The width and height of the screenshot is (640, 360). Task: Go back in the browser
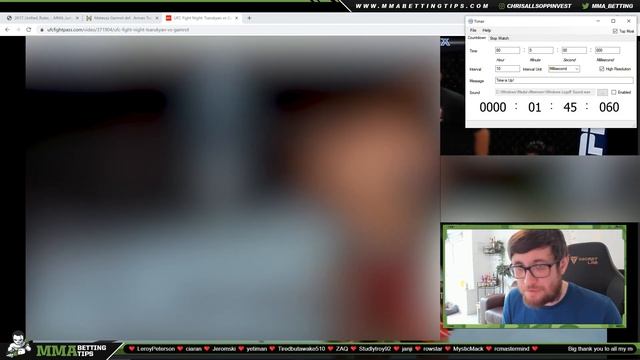pos(7,30)
